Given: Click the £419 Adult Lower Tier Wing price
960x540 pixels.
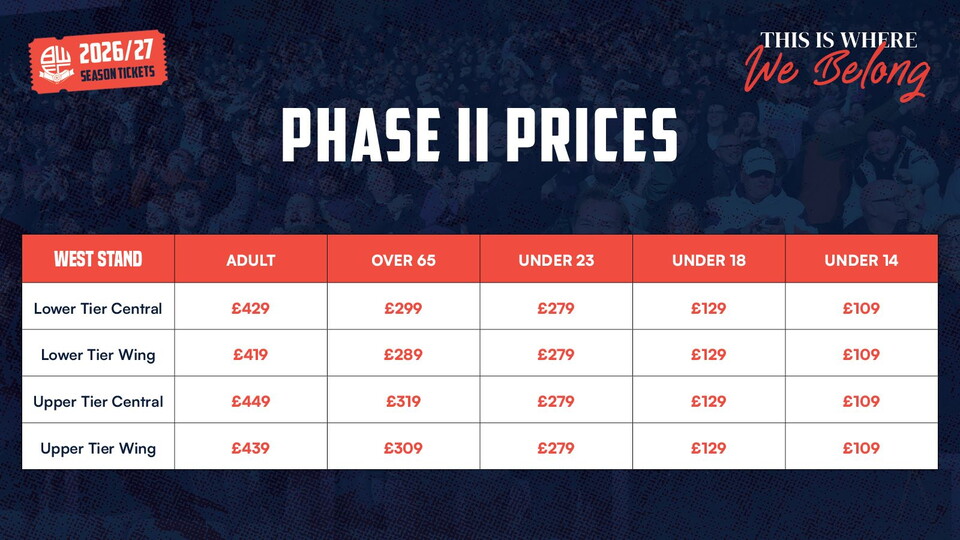Looking at the screenshot, I should (x=250, y=354).
